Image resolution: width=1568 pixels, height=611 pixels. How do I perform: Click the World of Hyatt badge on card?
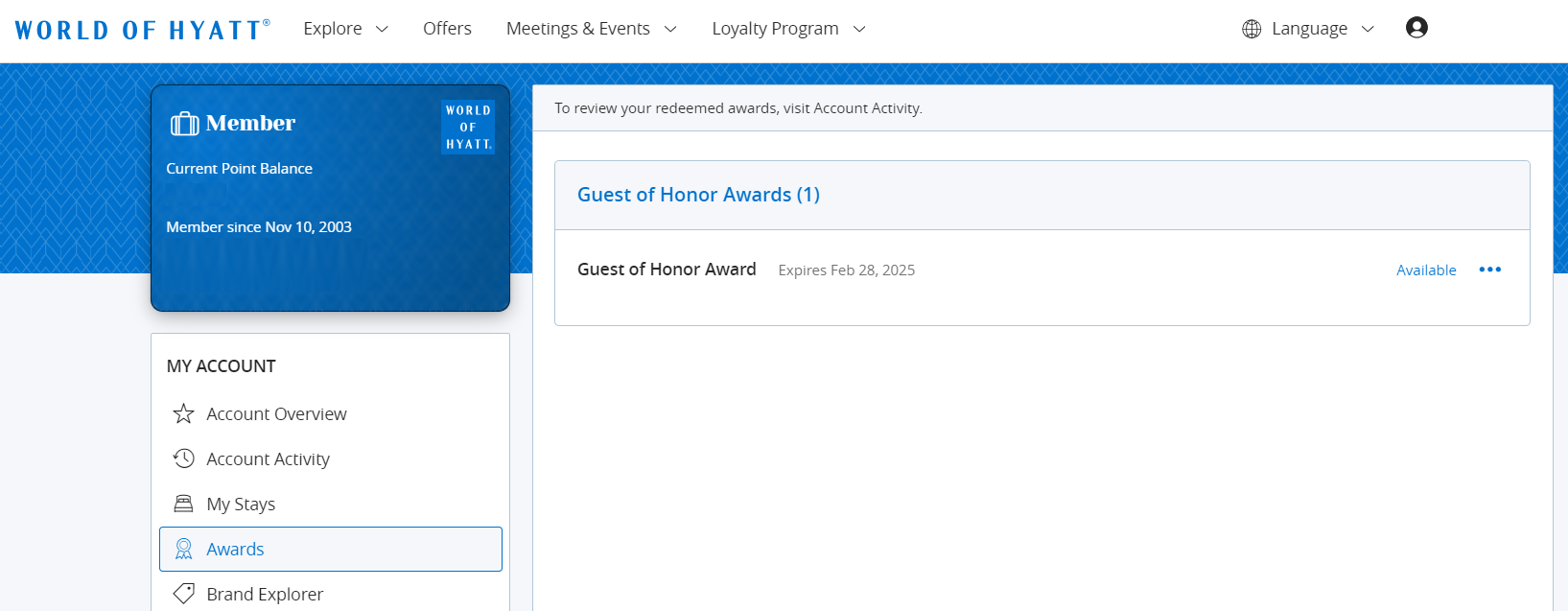pos(468,127)
